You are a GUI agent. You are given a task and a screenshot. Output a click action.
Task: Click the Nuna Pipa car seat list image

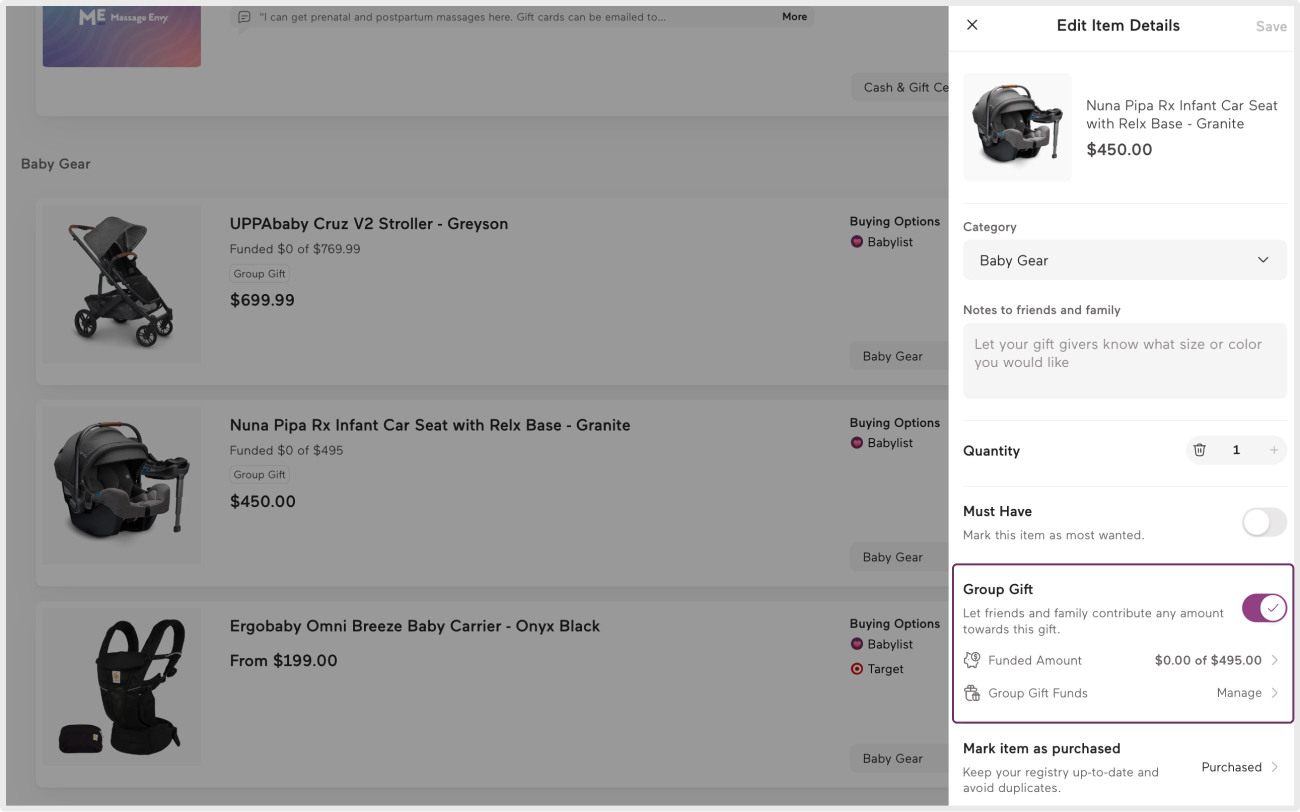121,485
